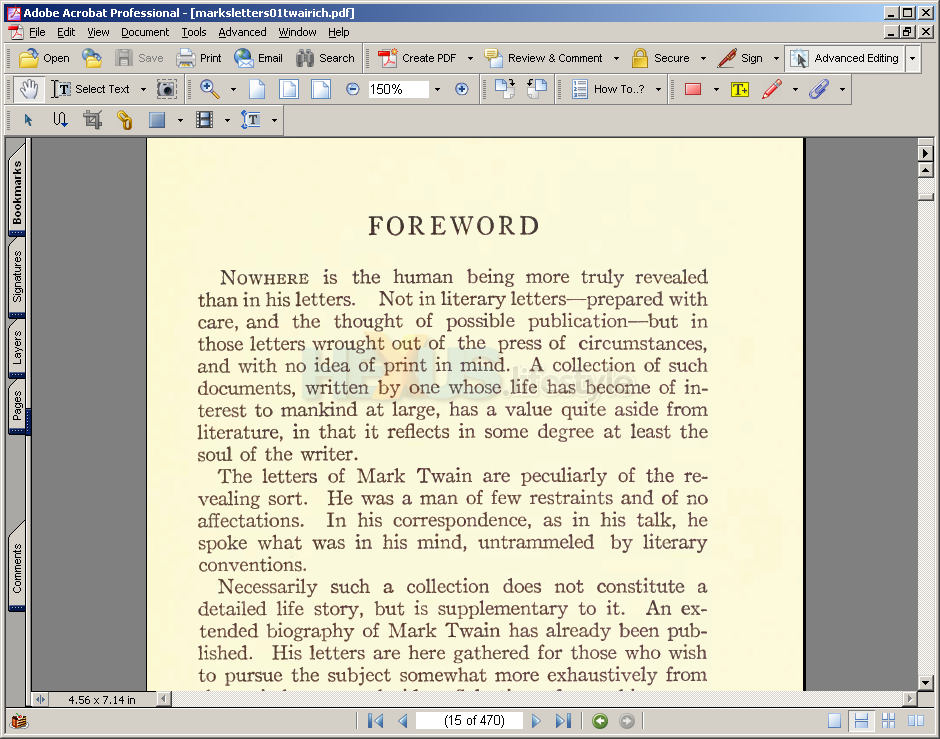Select the Crop tool
The height and width of the screenshot is (739, 940).
point(92,120)
